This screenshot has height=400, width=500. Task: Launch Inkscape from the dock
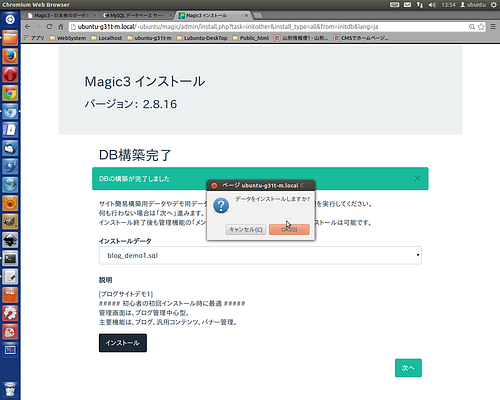pyautogui.click(x=10, y=240)
